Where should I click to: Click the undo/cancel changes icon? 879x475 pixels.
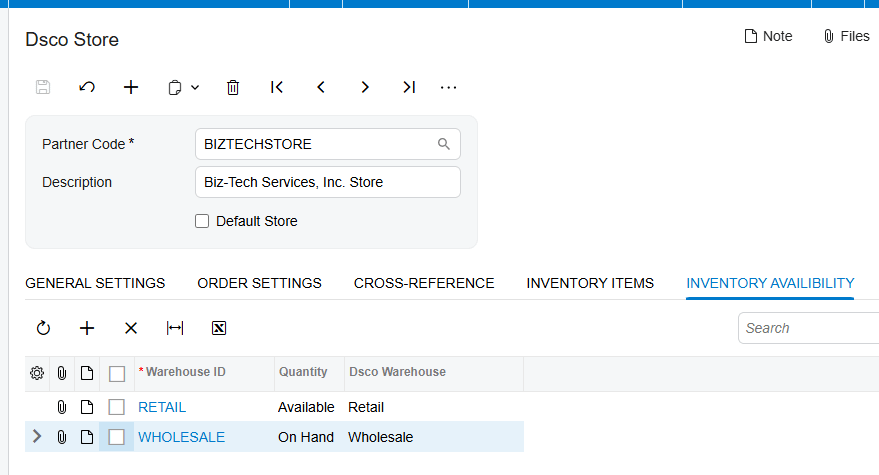pos(87,87)
